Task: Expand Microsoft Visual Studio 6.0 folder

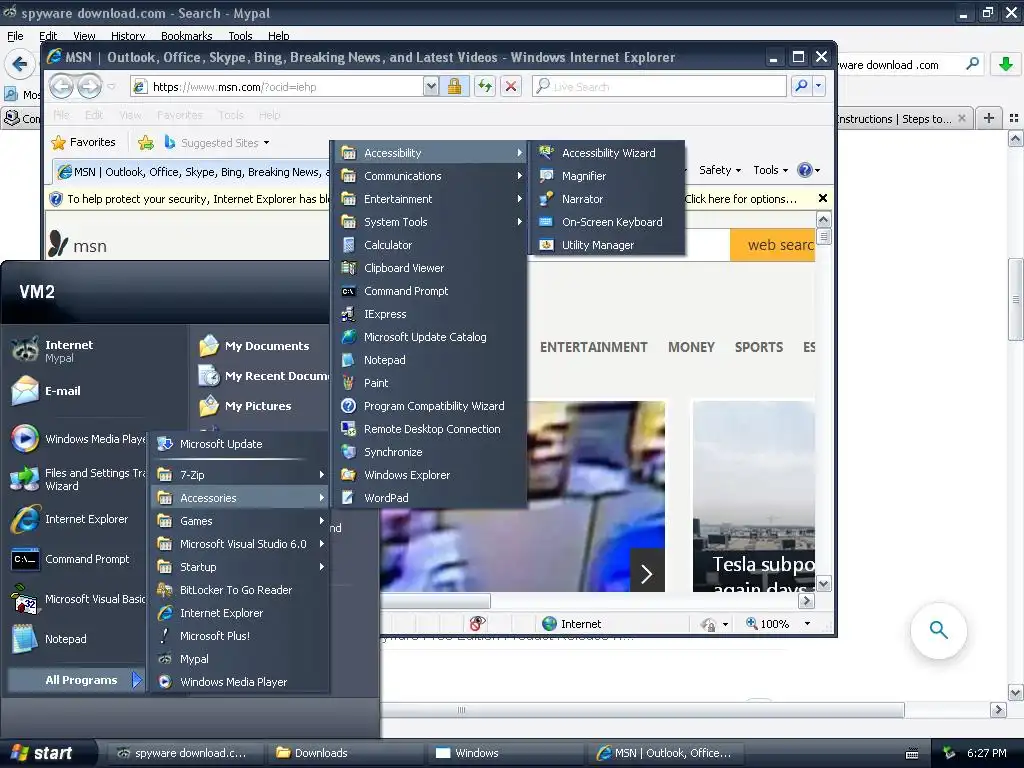Action: pos(240,544)
